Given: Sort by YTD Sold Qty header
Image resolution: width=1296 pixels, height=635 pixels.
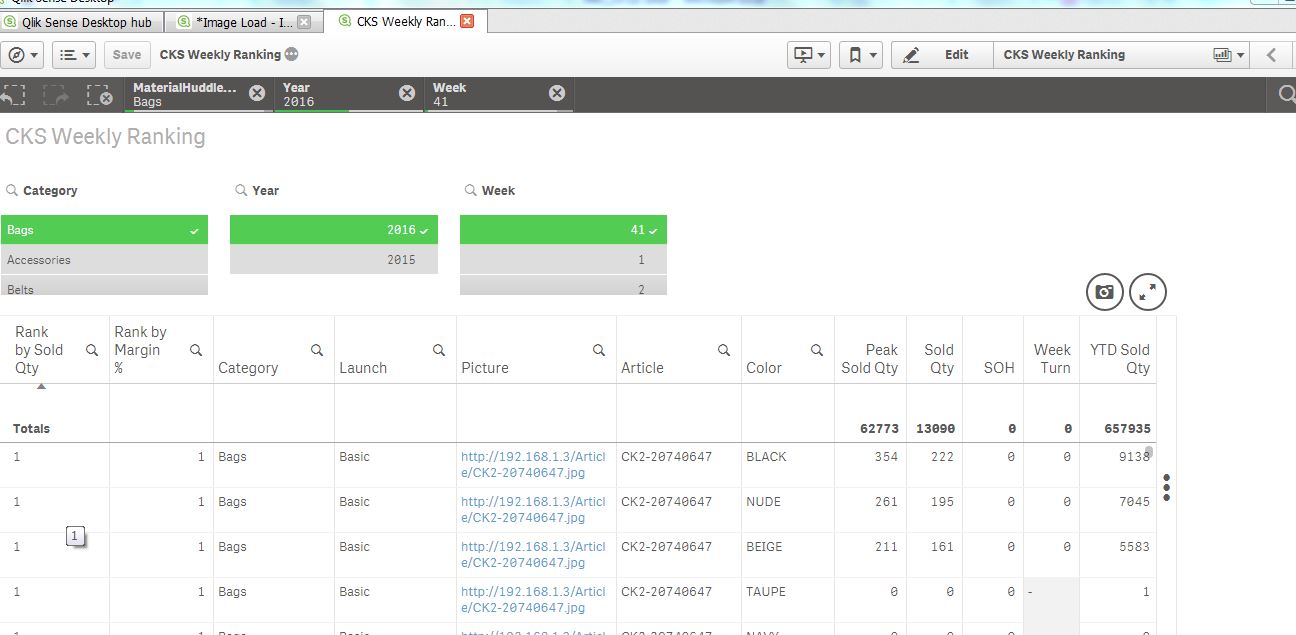Looking at the screenshot, I should click(1119, 358).
